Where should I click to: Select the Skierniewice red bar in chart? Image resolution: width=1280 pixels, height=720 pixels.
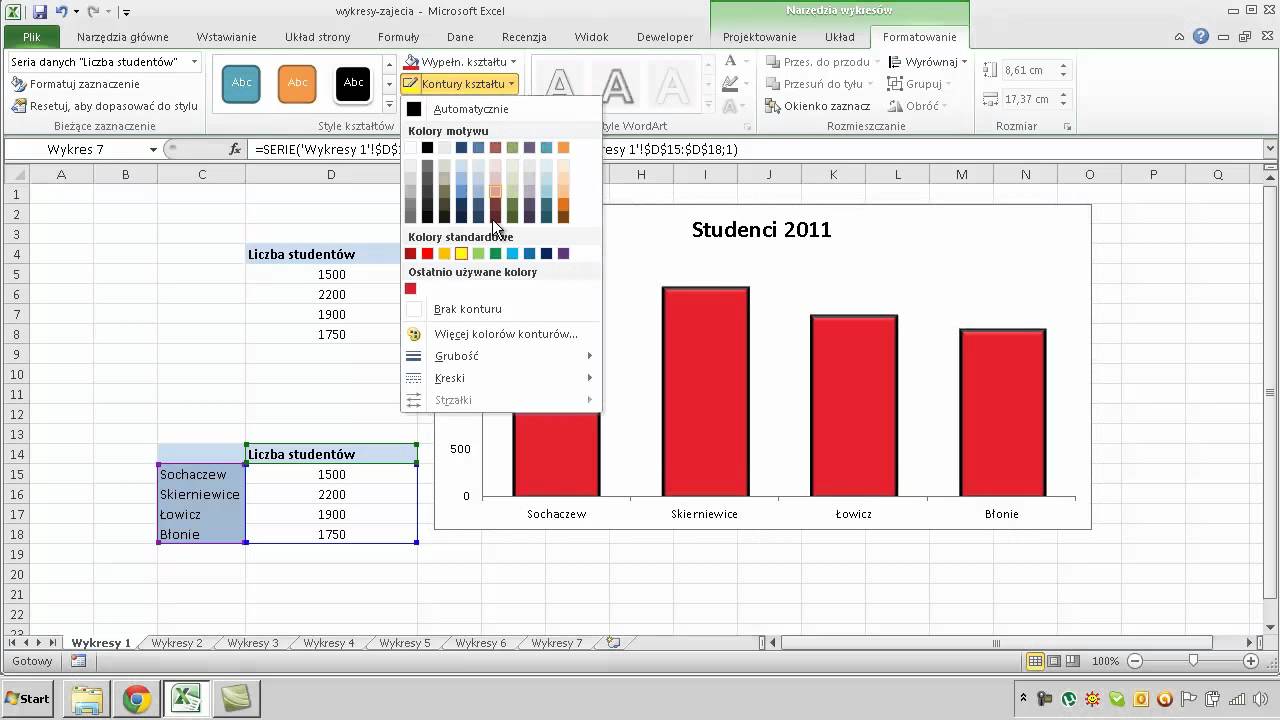[x=705, y=391]
